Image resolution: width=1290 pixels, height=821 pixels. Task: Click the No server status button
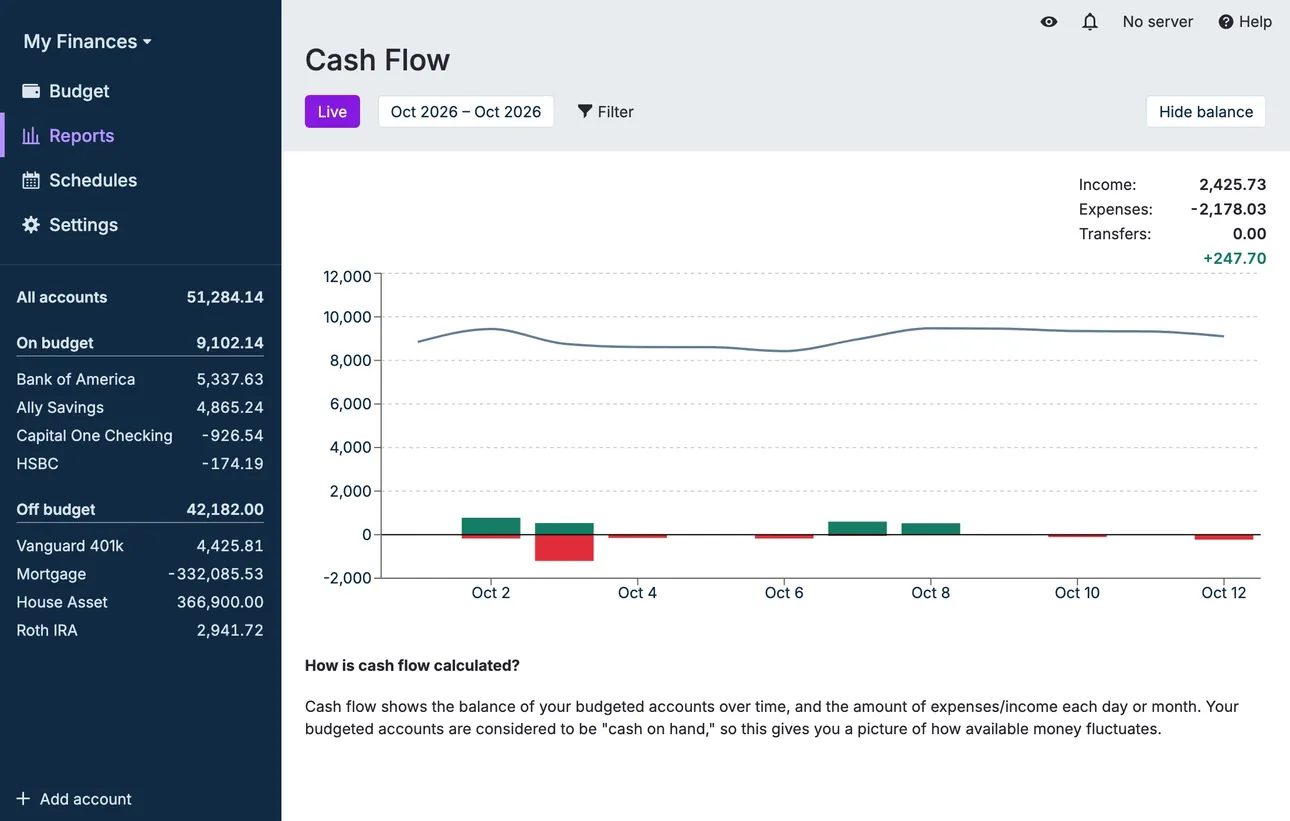[1158, 21]
